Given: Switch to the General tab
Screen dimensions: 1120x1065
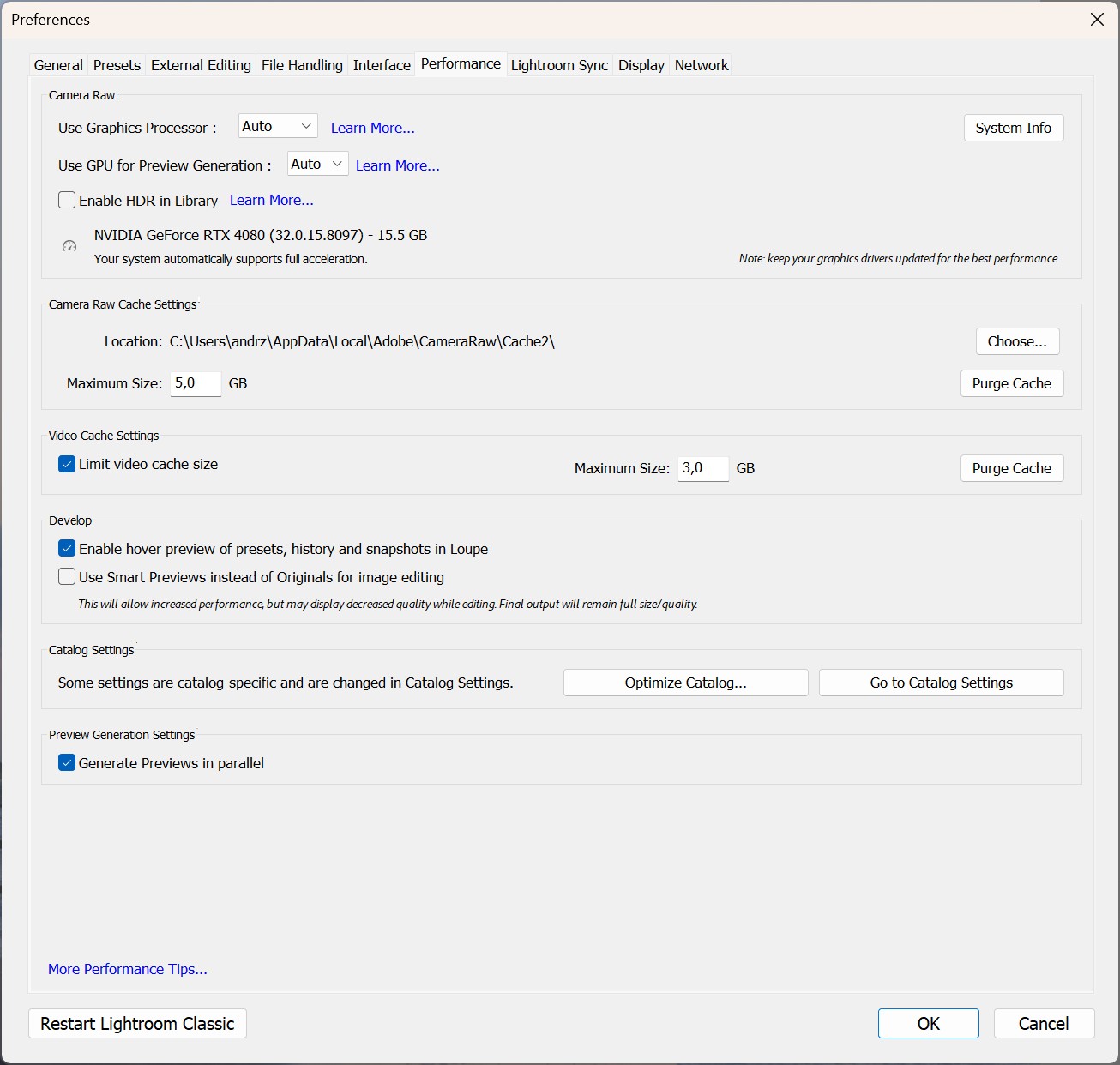Looking at the screenshot, I should pyautogui.click(x=58, y=65).
